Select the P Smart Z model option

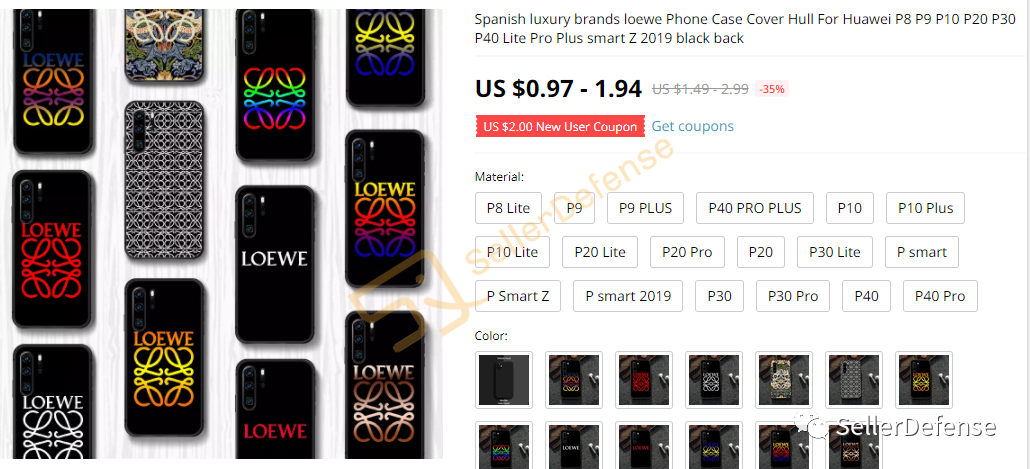(x=518, y=296)
